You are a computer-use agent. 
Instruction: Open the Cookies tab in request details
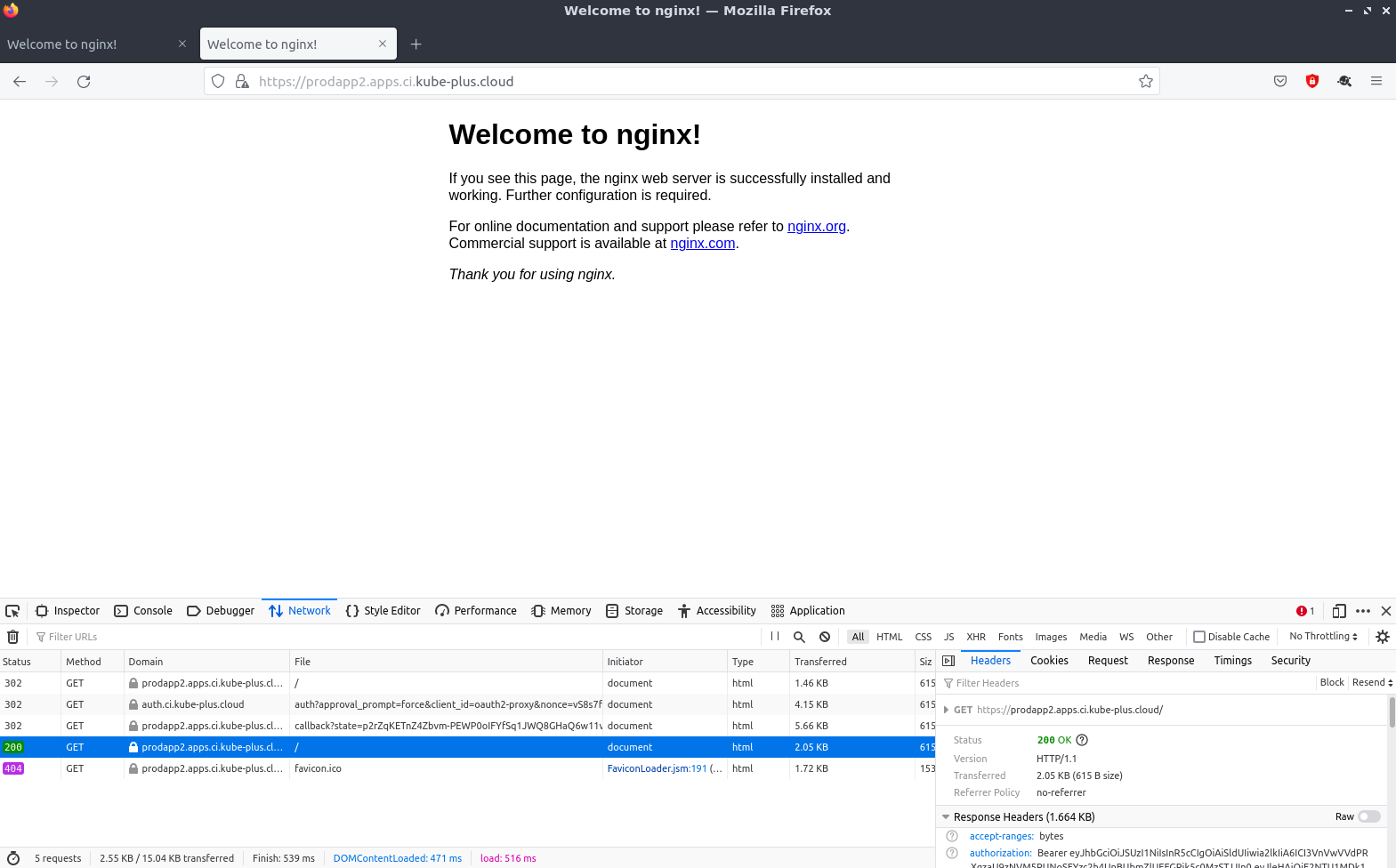click(1049, 661)
